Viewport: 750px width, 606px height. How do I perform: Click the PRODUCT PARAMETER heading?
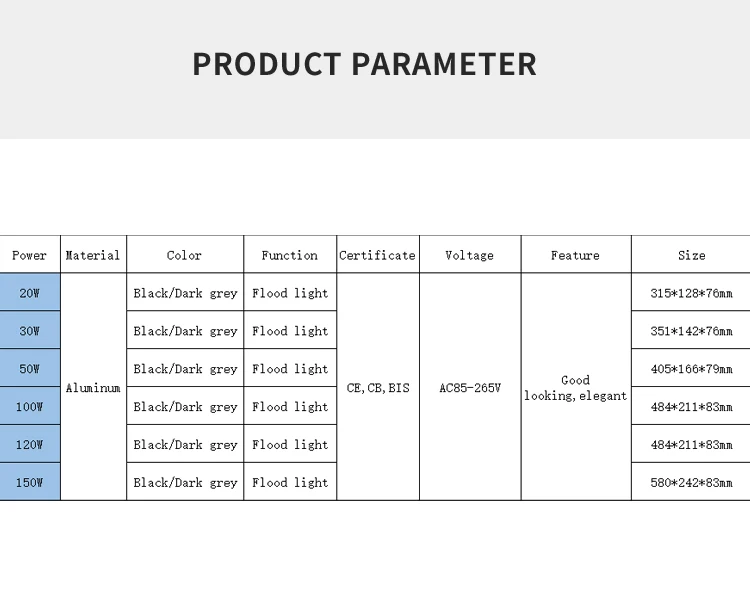[x=364, y=64]
